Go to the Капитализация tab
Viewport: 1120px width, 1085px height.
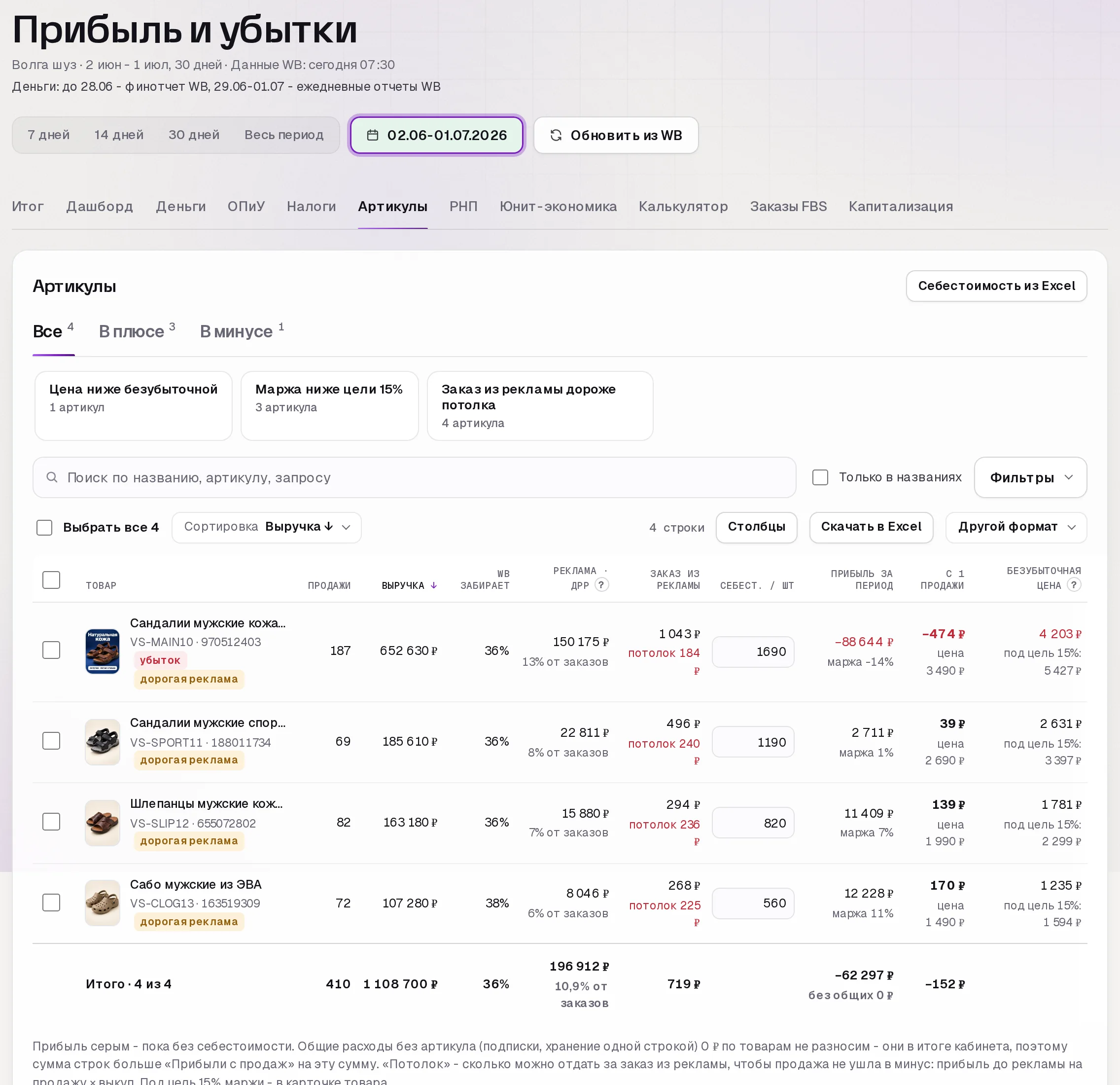(x=901, y=206)
